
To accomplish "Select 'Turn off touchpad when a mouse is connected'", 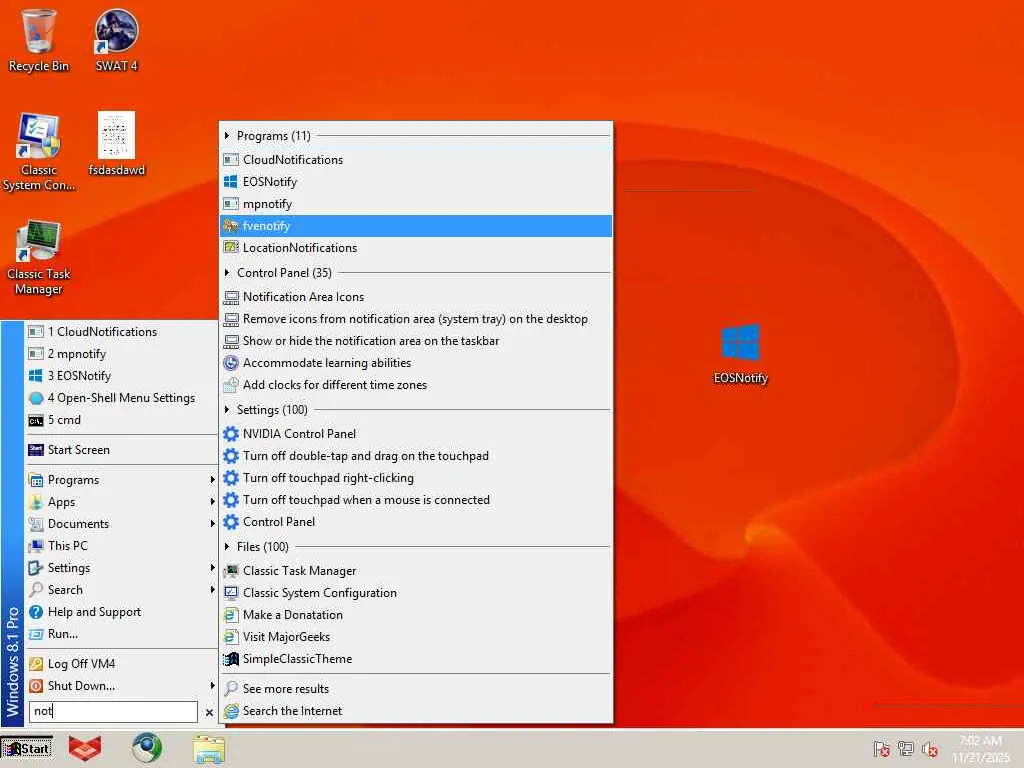I will (416, 500).
